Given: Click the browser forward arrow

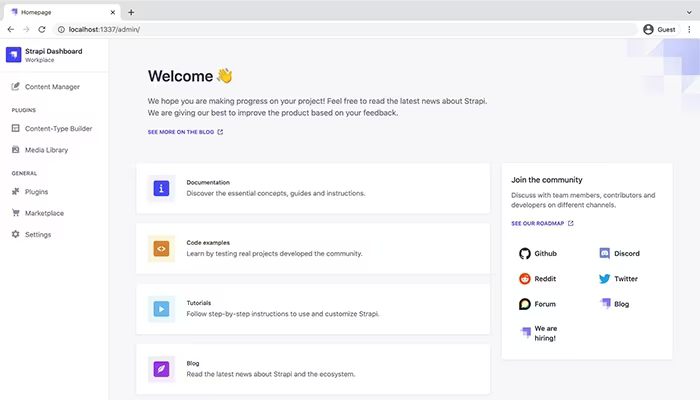Looking at the screenshot, I should pyautogui.click(x=26, y=29).
